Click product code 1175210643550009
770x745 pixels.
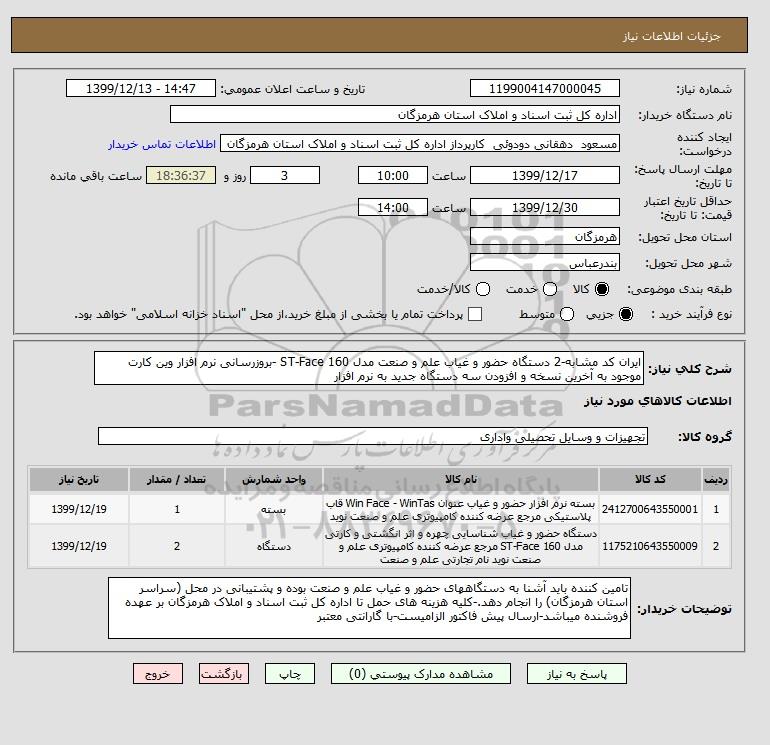(650, 546)
